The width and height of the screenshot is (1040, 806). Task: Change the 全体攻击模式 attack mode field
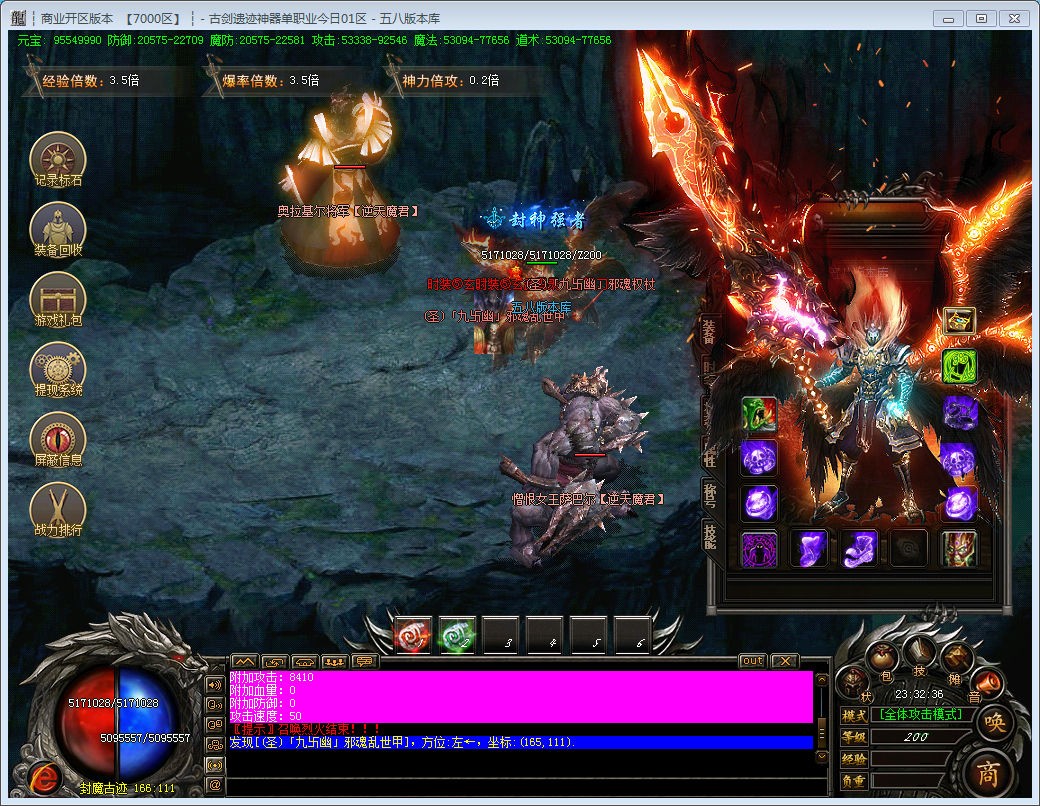pyautogui.click(x=921, y=714)
